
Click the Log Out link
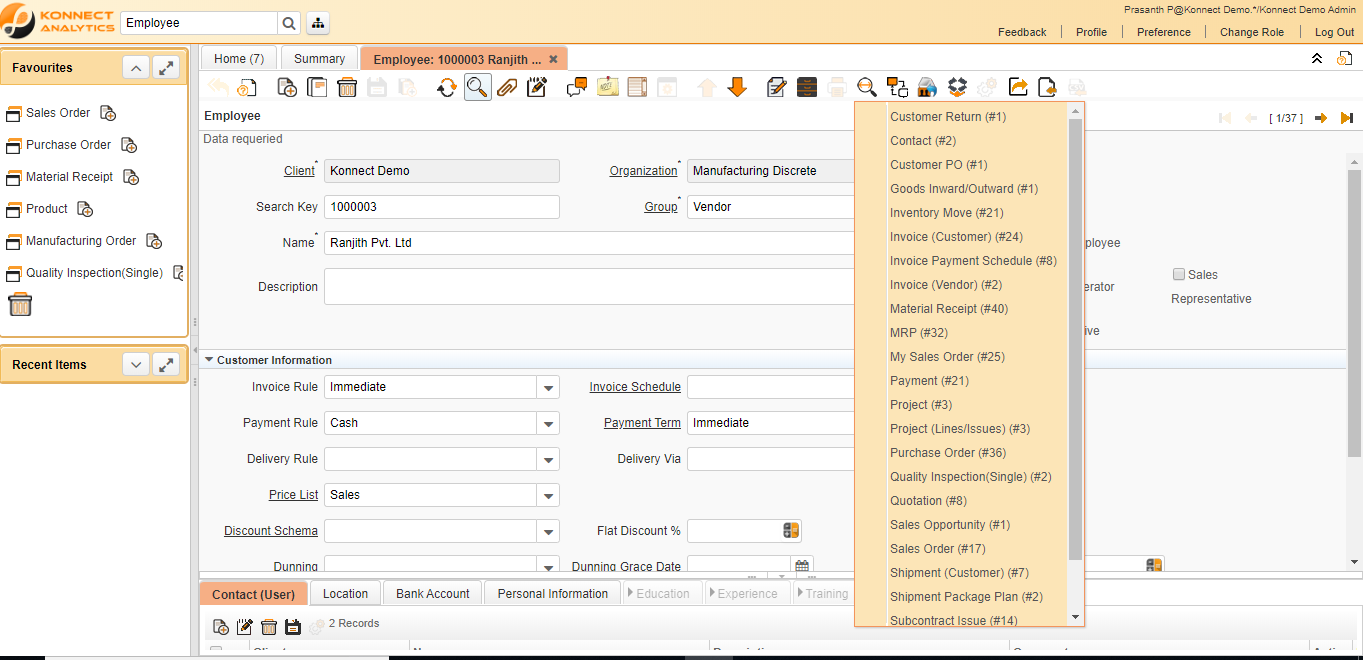[1334, 31]
